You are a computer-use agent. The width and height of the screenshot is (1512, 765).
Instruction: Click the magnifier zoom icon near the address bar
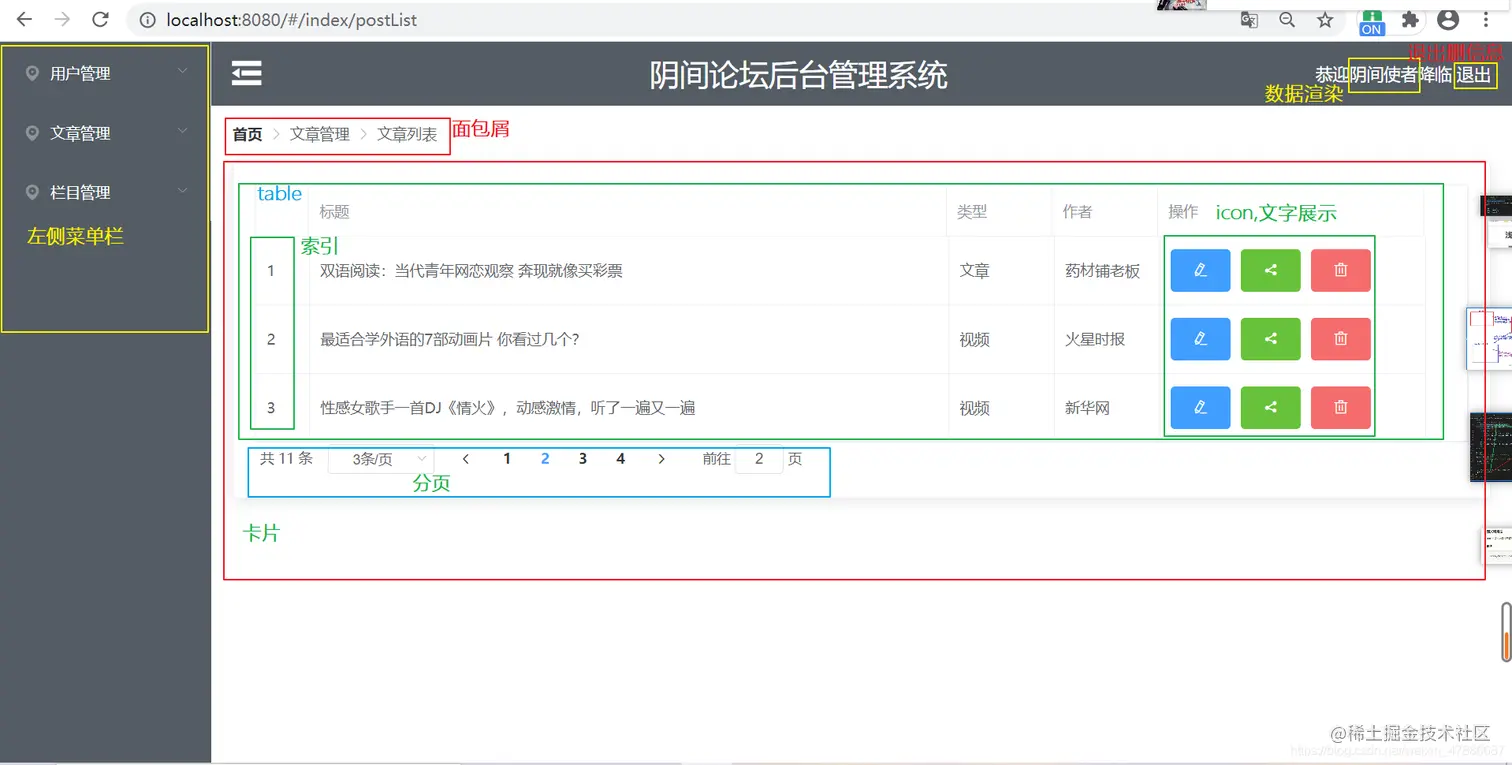click(1286, 19)
